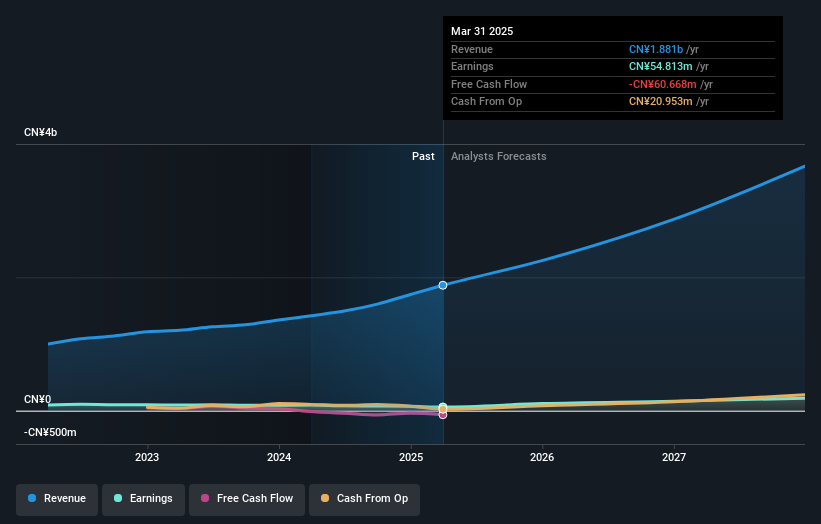Select the Free Cash Flow marker at Mar 2025
This screenshot has width=821, height=524.
[443, 415]
